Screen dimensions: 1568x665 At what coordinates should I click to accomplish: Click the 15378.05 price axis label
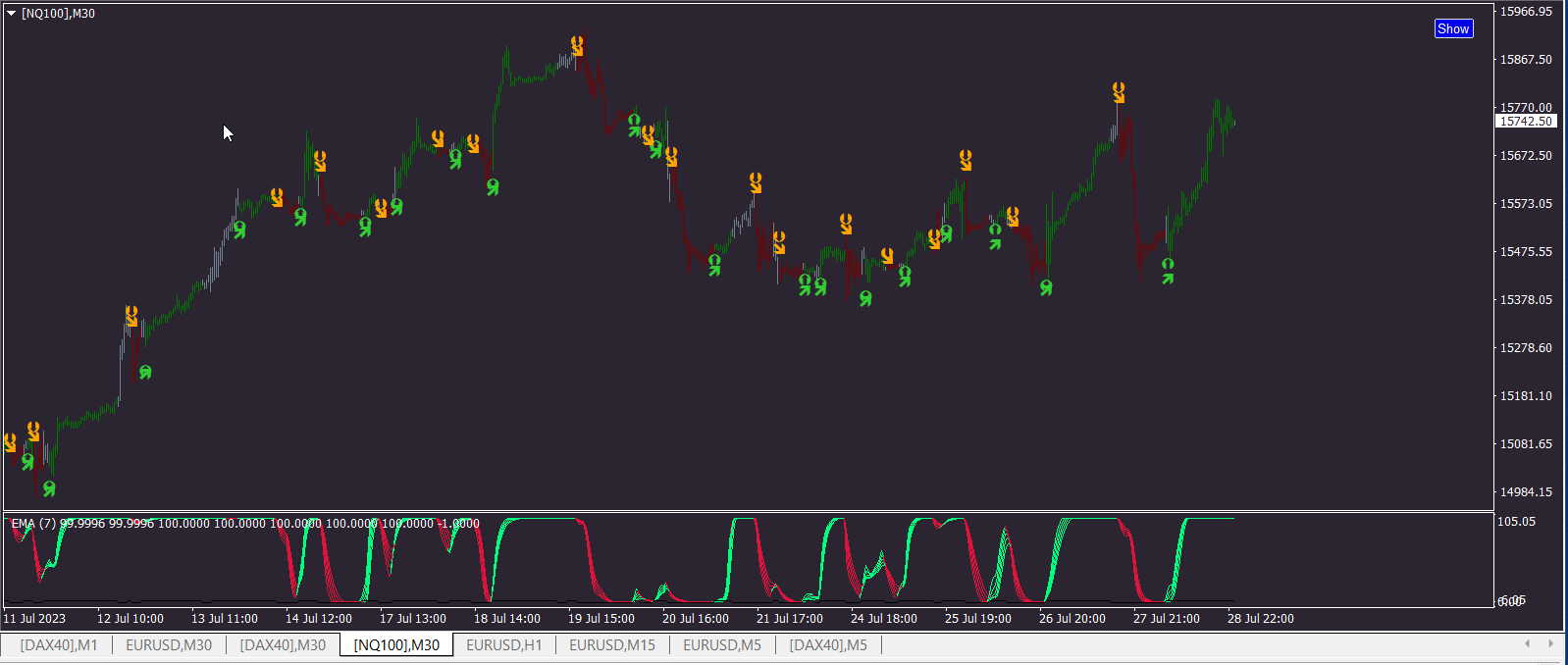[1526, 300]
